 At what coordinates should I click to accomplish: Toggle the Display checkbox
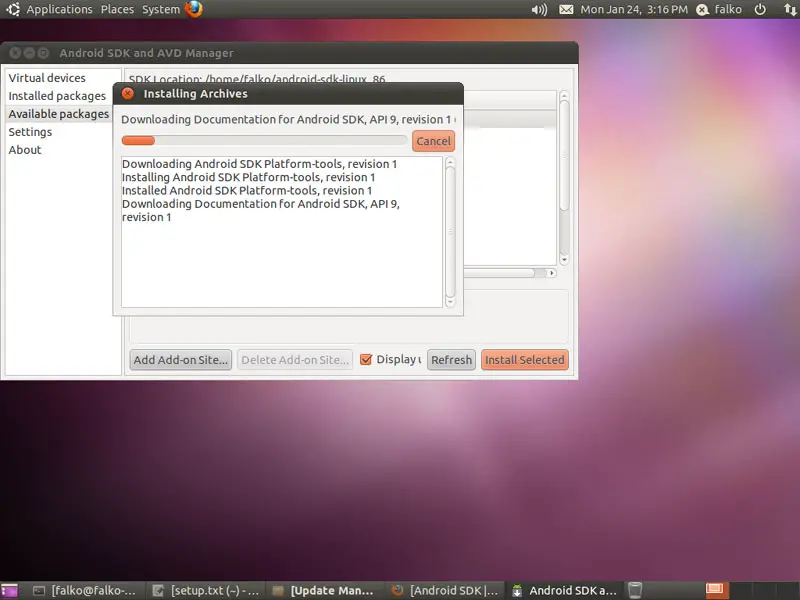click(366, 360)
